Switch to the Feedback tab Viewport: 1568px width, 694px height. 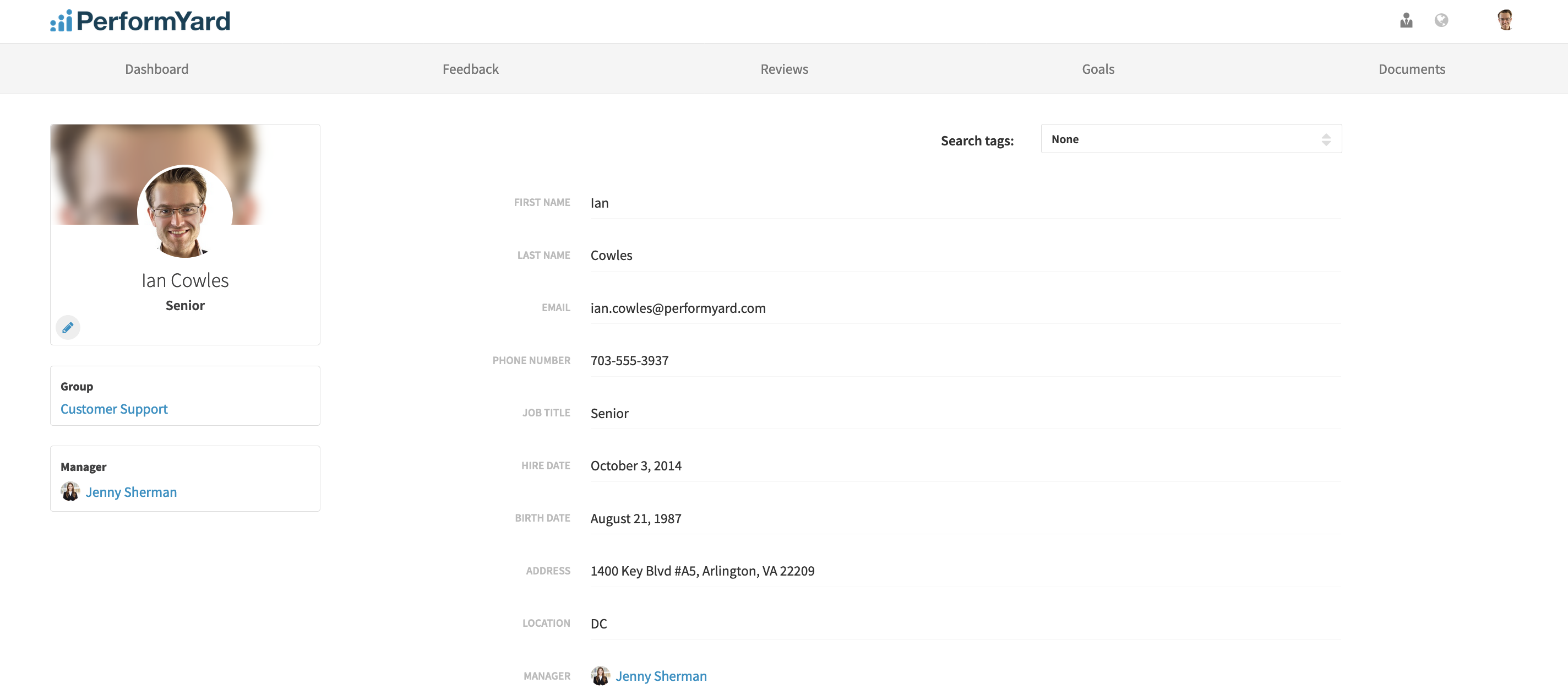point(470,69)
